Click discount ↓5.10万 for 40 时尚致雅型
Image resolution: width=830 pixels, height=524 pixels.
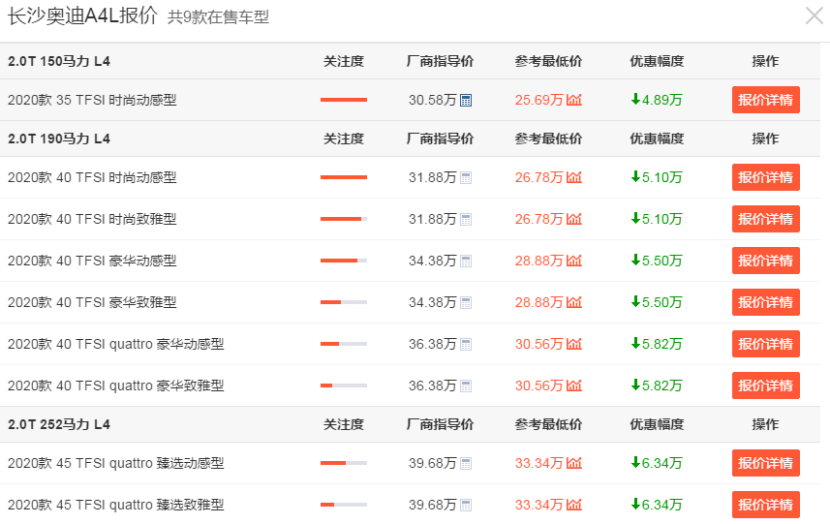tap(656, 219)
